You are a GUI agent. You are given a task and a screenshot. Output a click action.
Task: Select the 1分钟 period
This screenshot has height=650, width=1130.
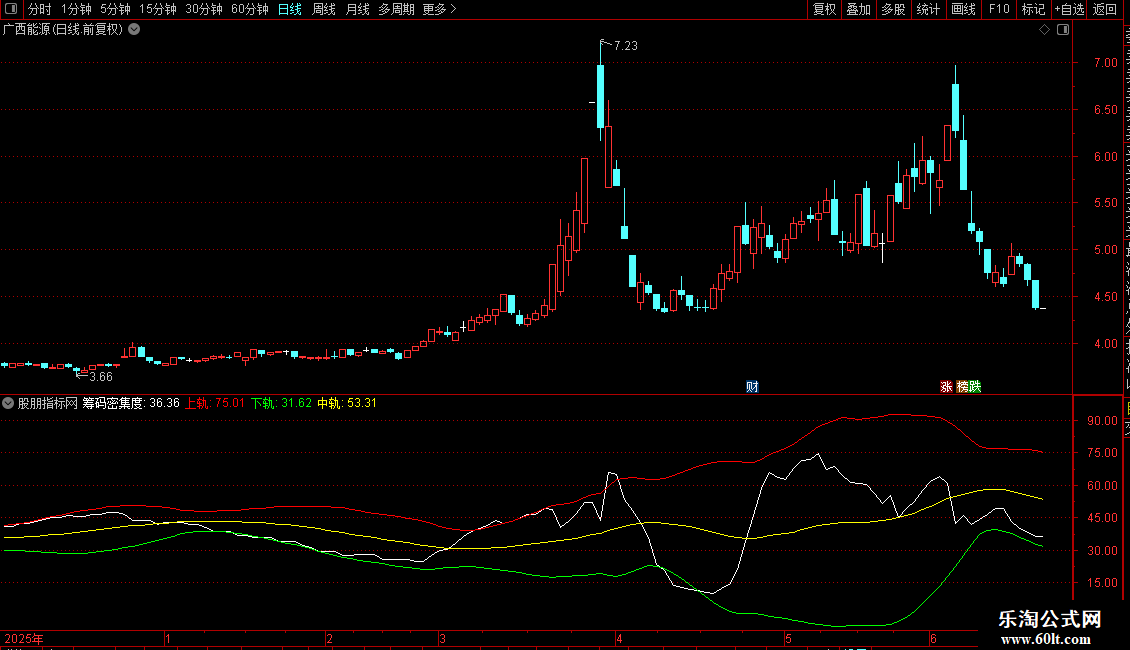76,9
